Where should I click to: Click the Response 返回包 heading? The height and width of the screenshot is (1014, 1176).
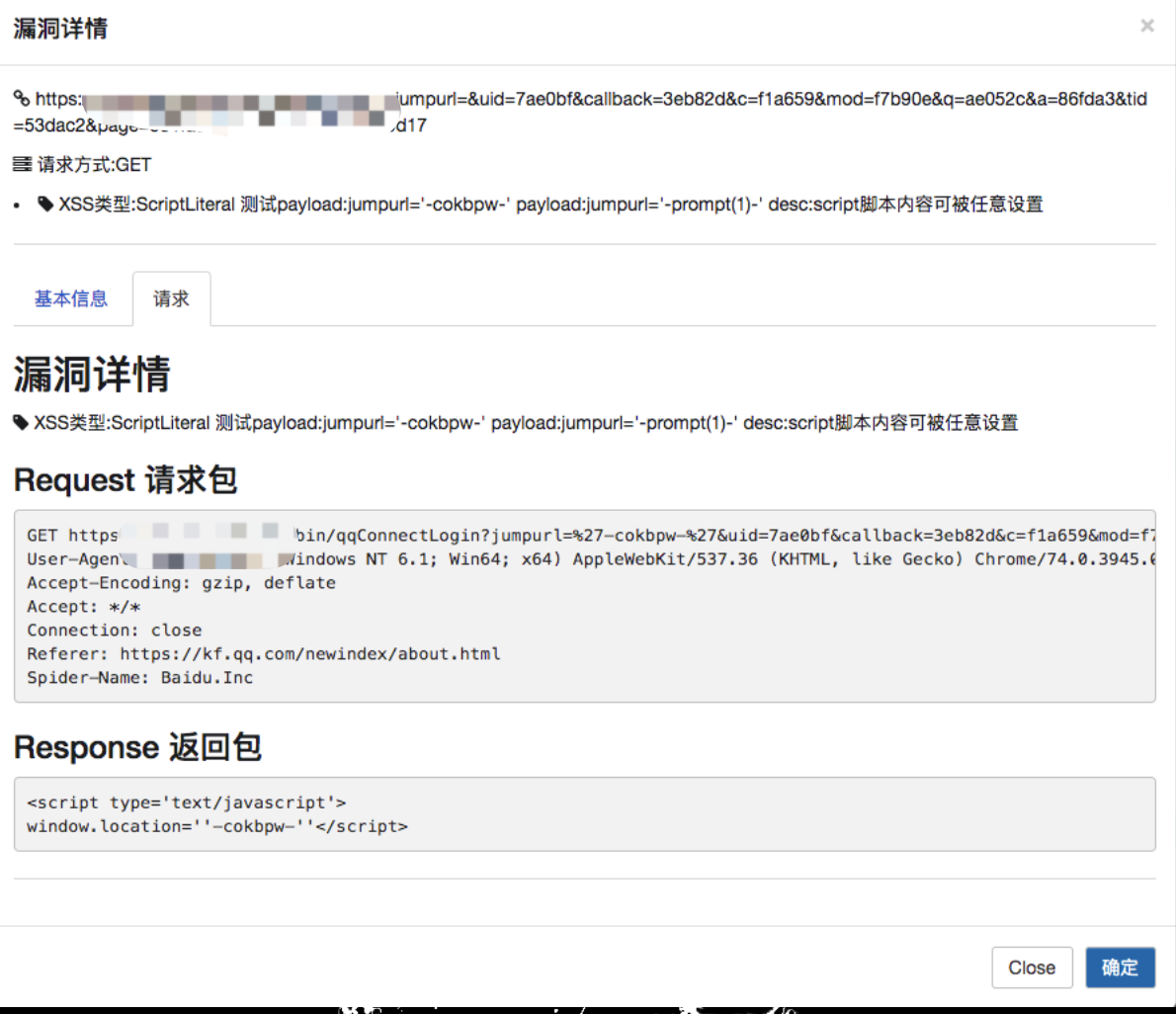coord(137,747)
